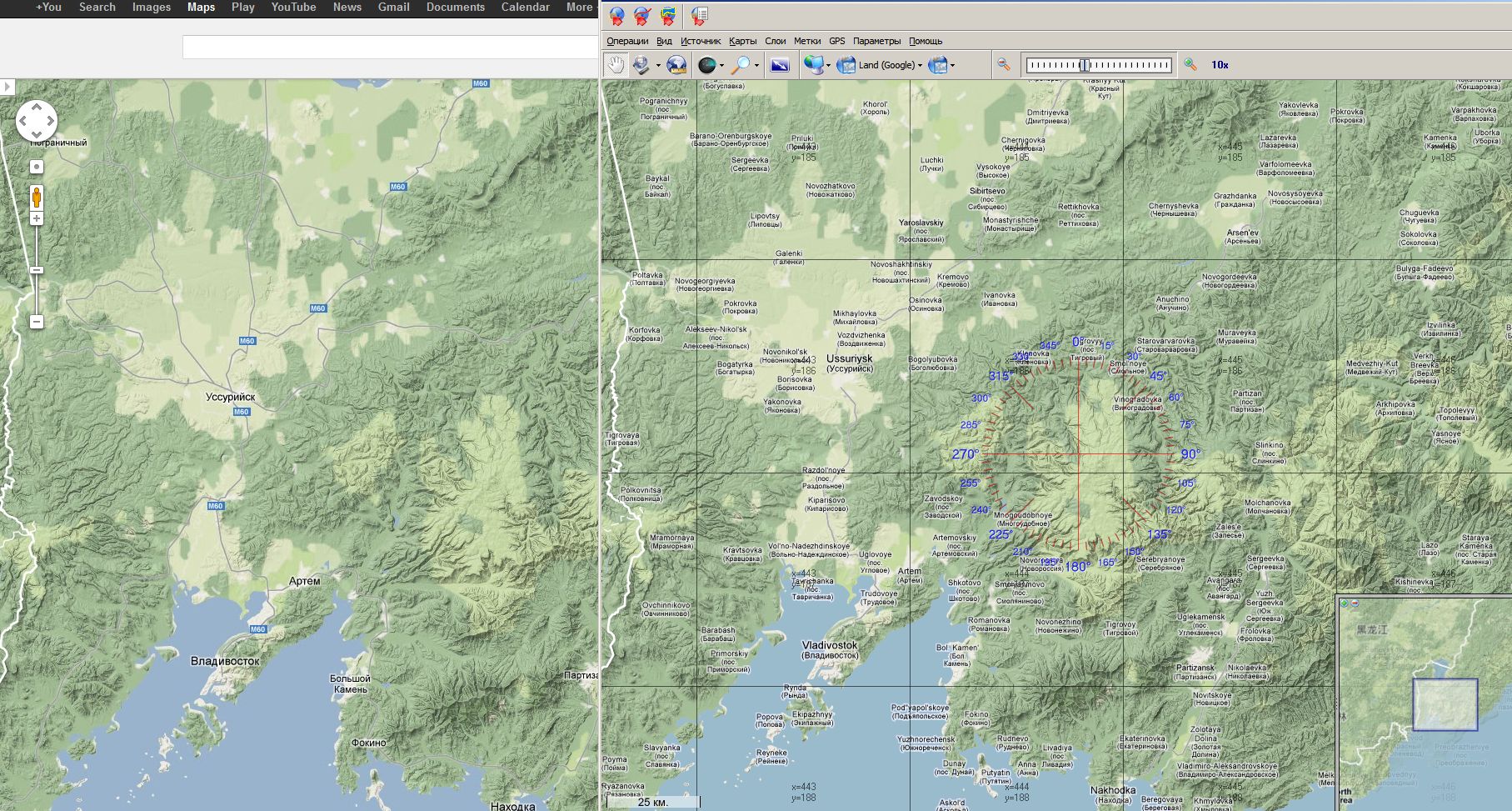The image size is (1512, 811).
Task: Click the green plus button on minimap
Action: click(1344, 603)
